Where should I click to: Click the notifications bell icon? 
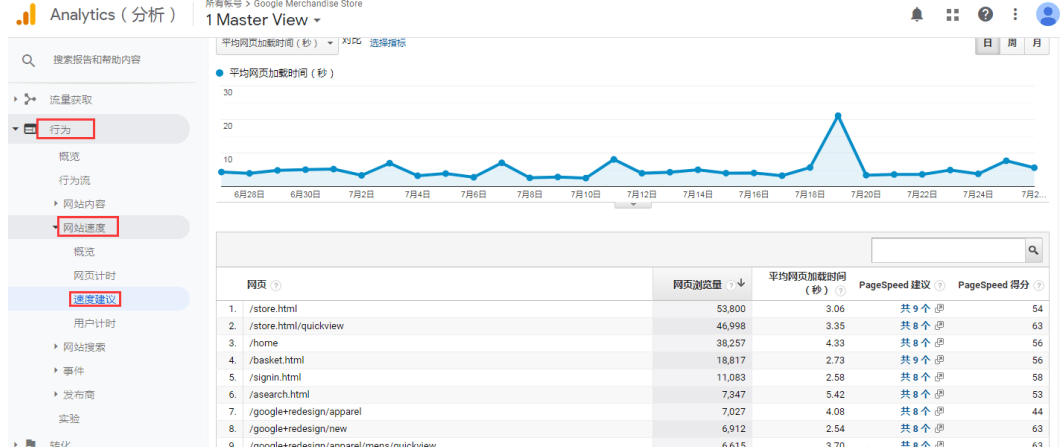[x=916, y=15]
